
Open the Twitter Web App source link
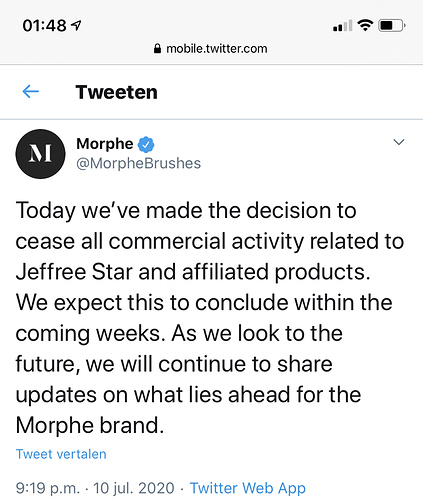coord(248,488)
